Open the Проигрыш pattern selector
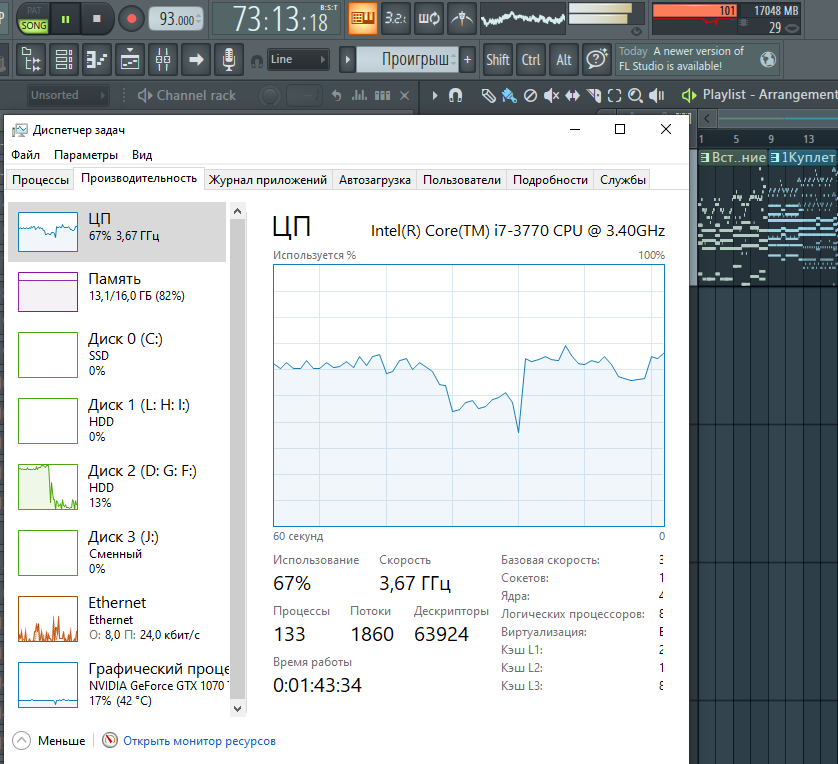 408,59
